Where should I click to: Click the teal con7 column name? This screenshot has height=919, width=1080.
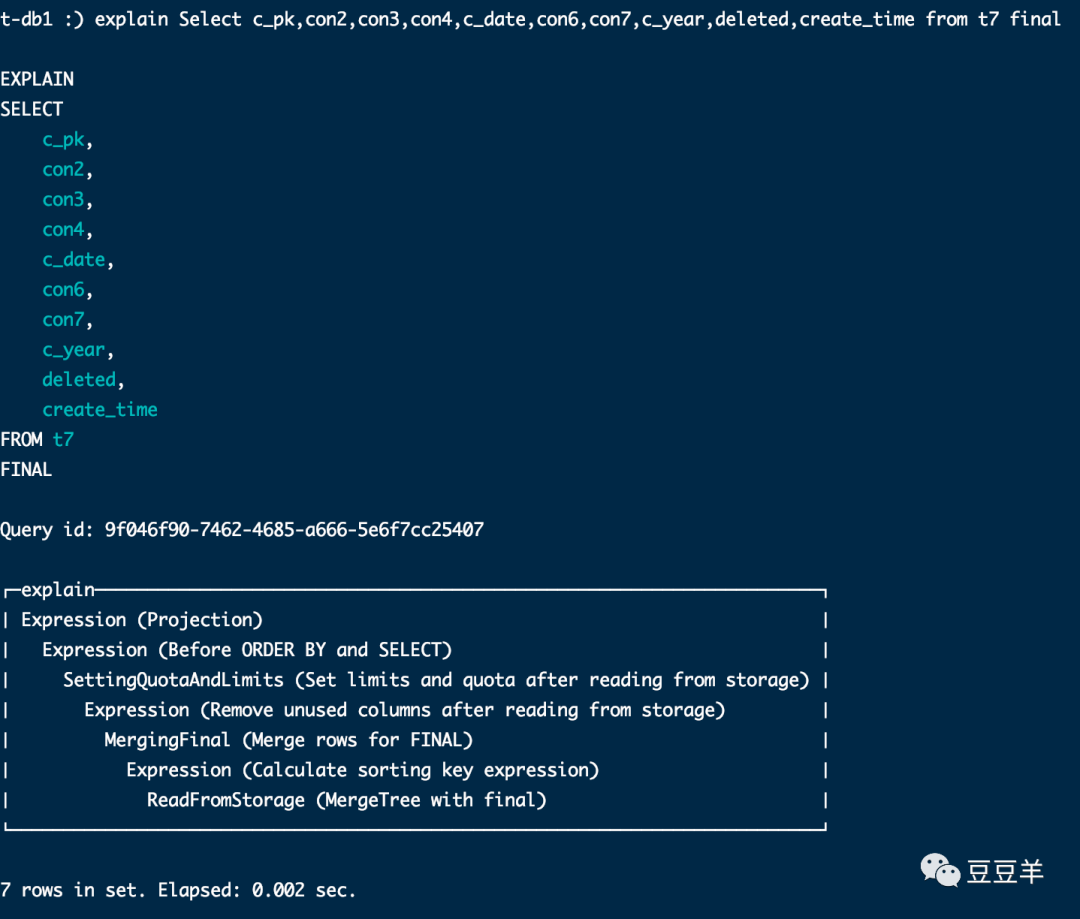64,320
